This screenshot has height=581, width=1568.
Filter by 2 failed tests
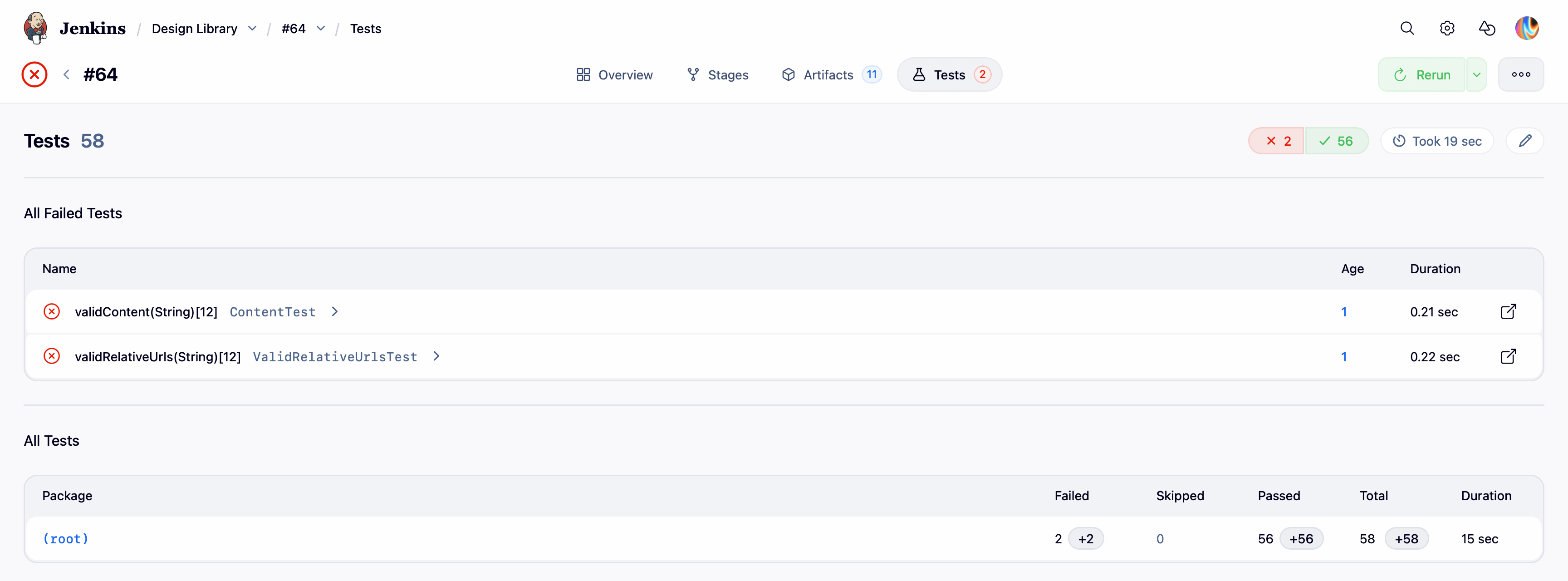pyautogui.click(x=1276, y=141)
